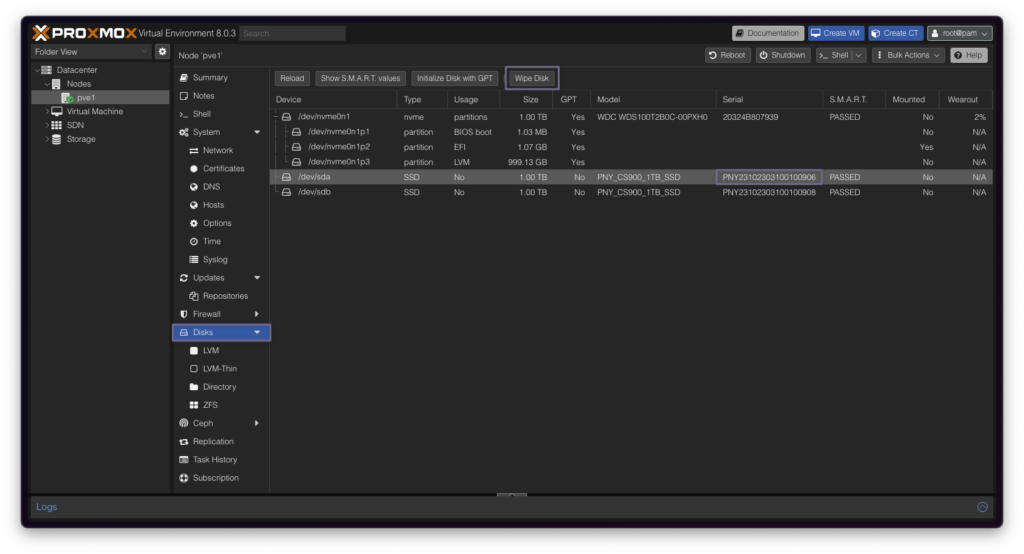Image resolution: width=1024 pixels, height=554 pixels.
Task: Expand the Ceph submenu arrow
Action: coord(257,423)
